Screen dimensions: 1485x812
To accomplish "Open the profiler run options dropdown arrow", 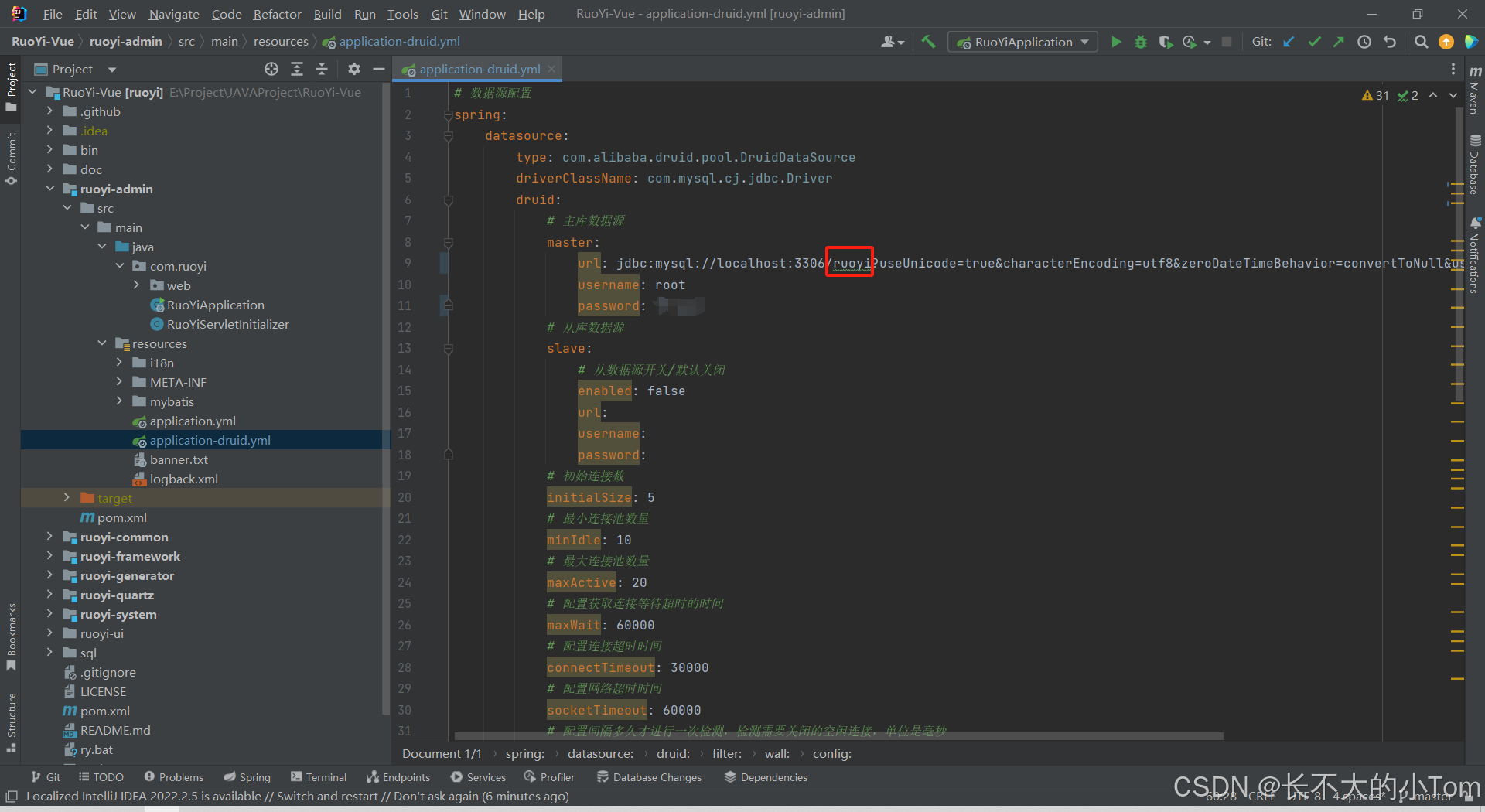I will (x=1207, y=43).
